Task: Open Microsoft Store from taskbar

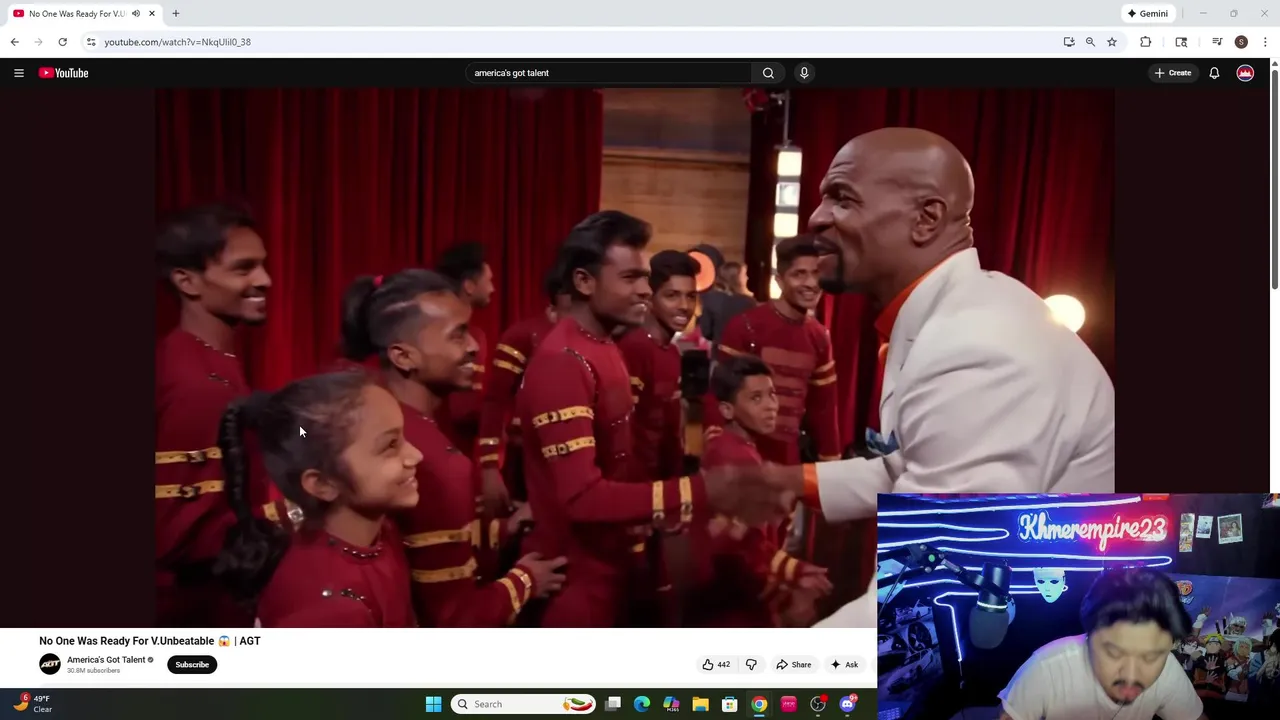Action: pyautogui.click(x=730, y=704)
